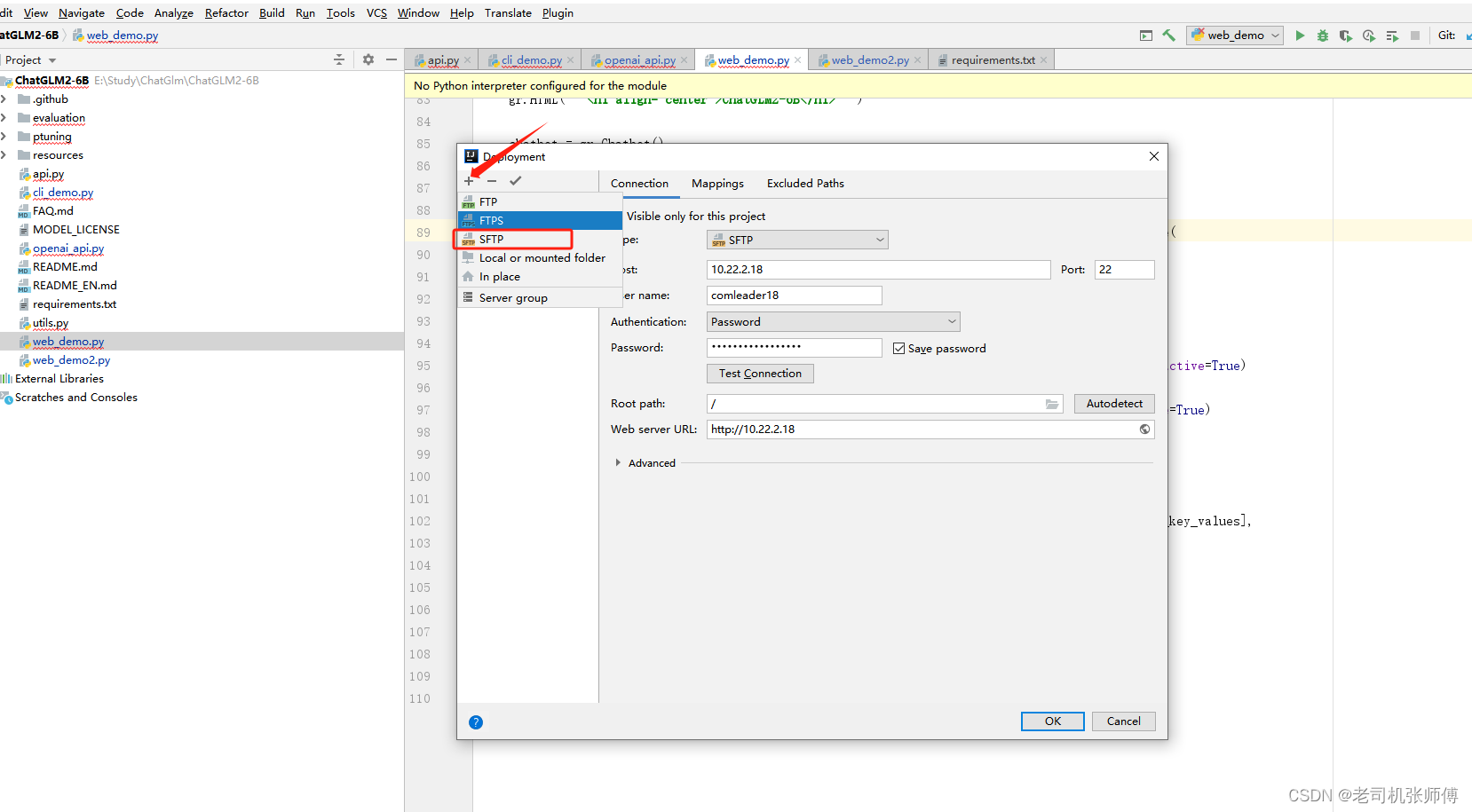Click the Password field
This screenshot has height=812, width=1472.
795,348
